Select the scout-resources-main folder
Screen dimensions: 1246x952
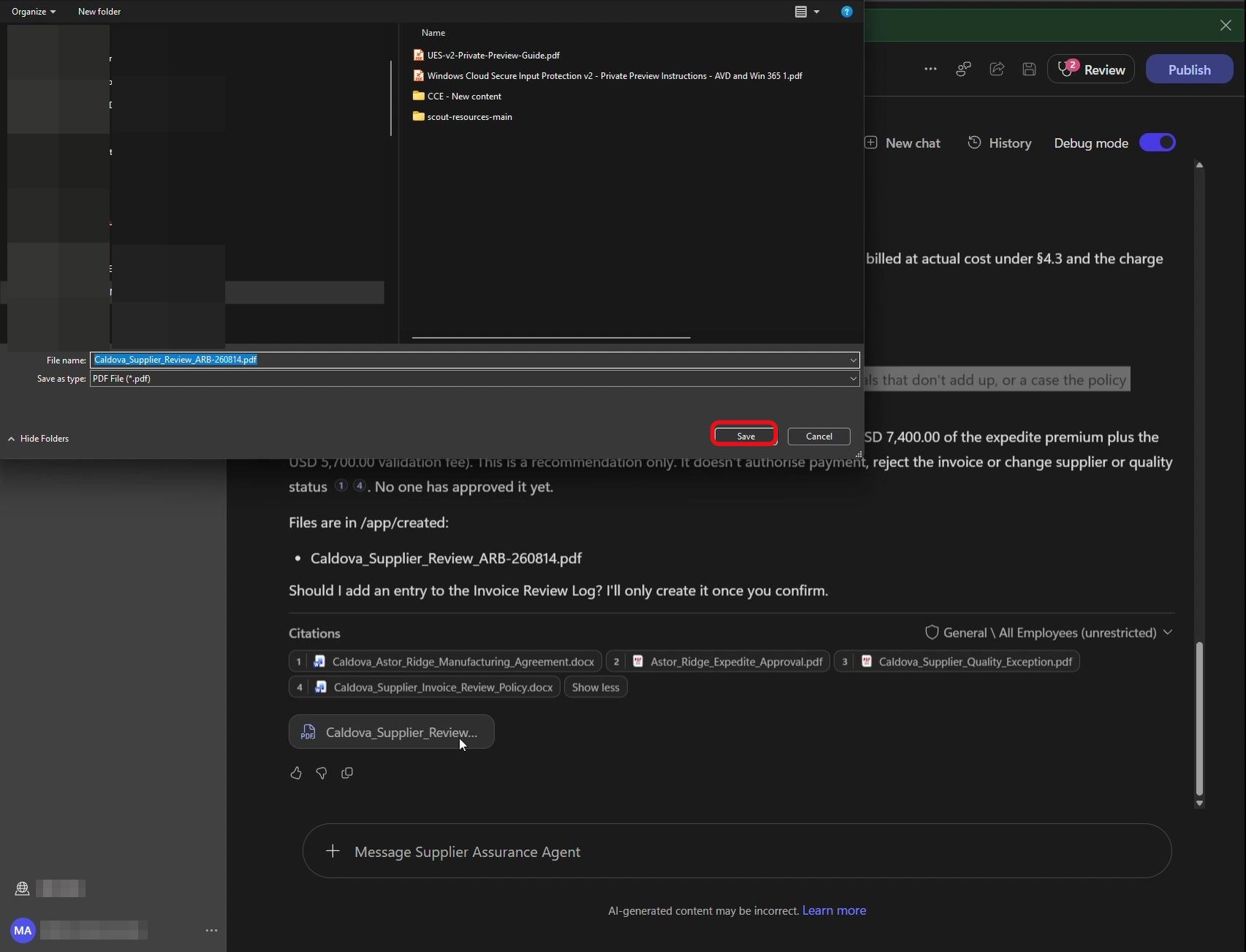click(x=462, y=117)
